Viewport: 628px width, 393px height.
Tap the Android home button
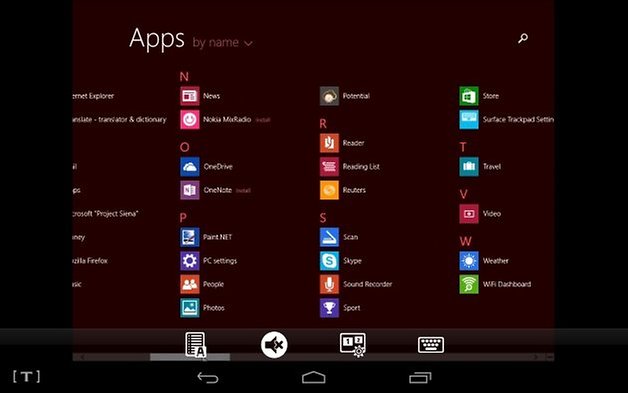pos(314,377)
